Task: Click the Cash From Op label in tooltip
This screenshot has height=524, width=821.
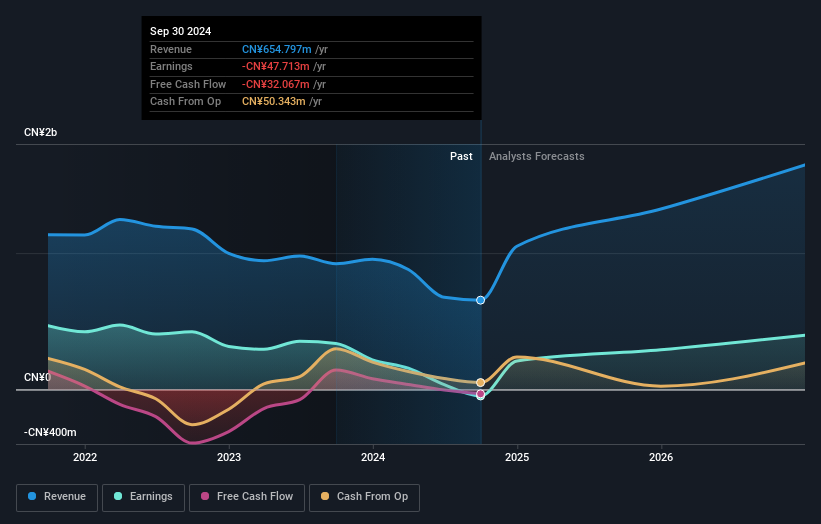Action: click(185, 102)
